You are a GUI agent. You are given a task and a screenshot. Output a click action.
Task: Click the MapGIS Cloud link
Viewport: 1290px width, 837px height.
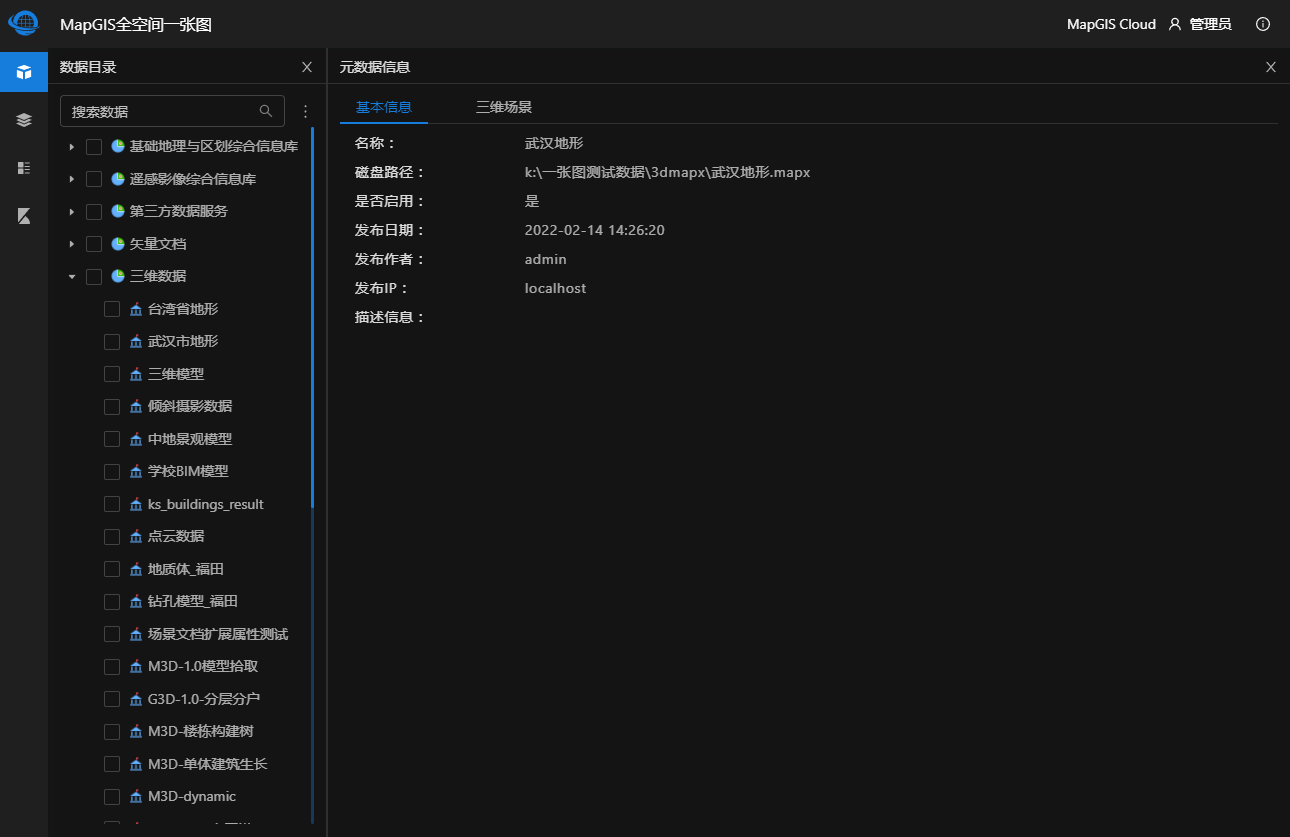point(1111,24)
